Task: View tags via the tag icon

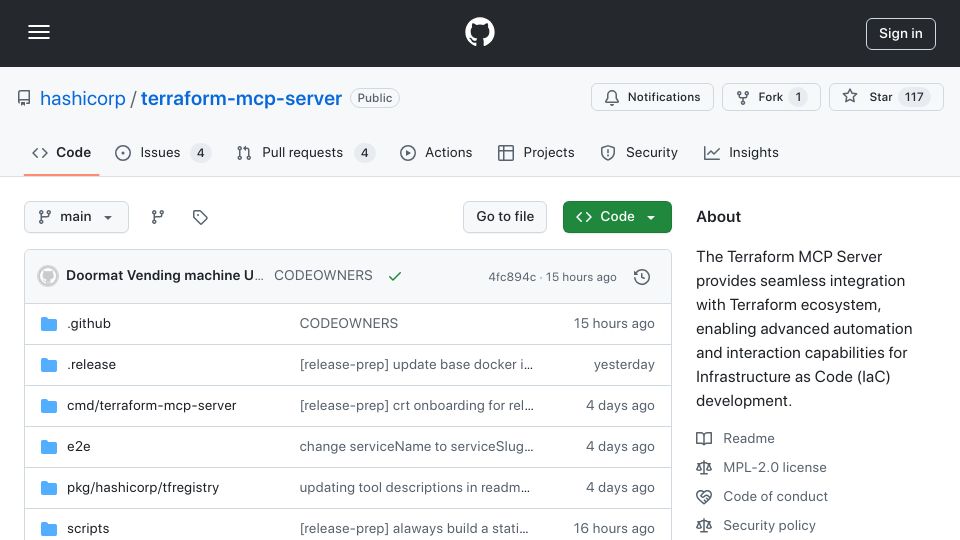Action: 200,217
